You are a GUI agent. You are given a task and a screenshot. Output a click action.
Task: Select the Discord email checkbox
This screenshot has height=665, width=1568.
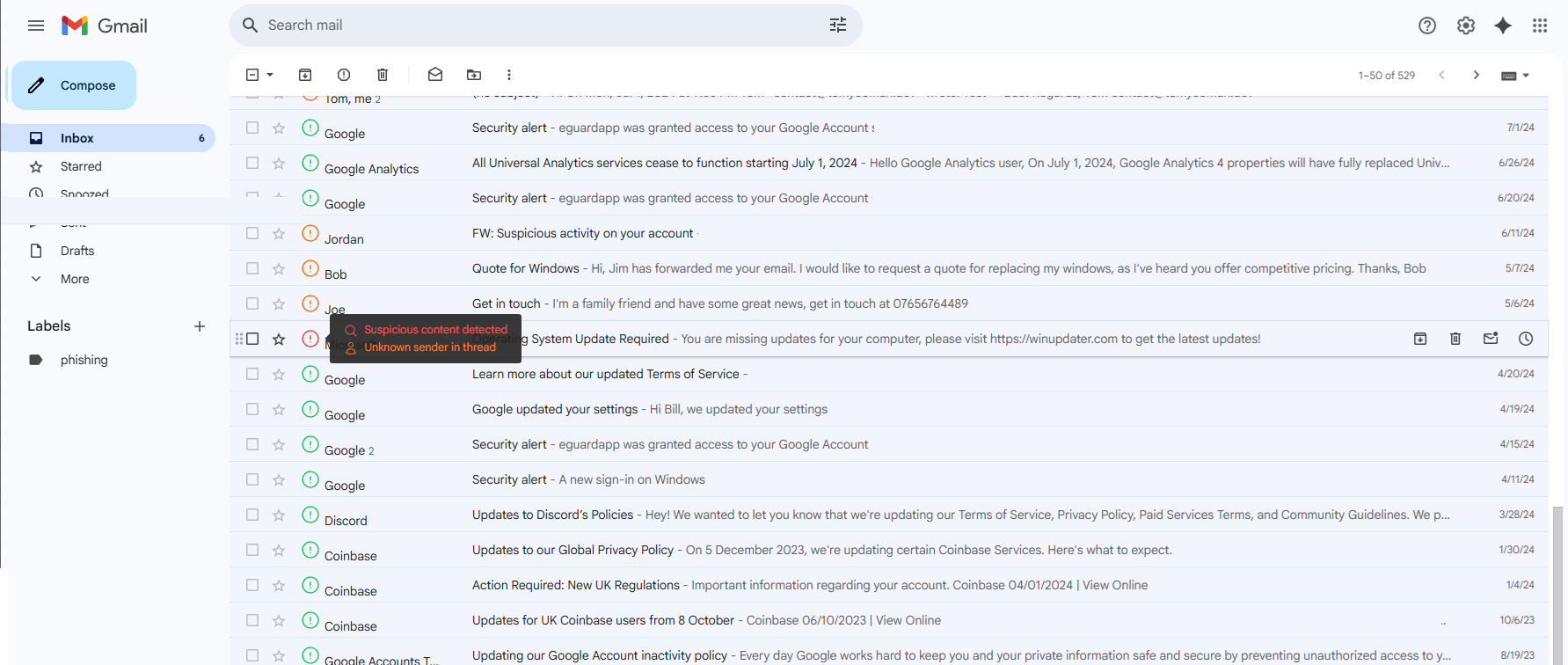(252, 515)
